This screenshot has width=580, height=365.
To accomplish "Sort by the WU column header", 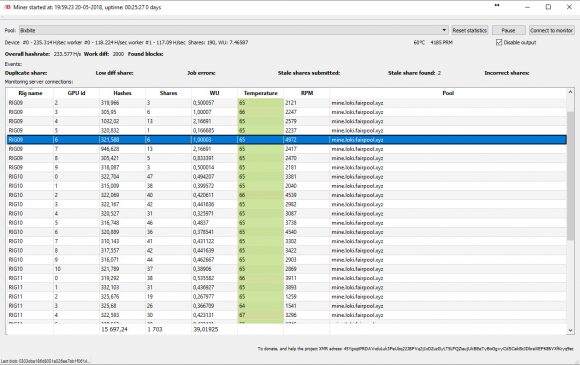I will click(214, 93).
